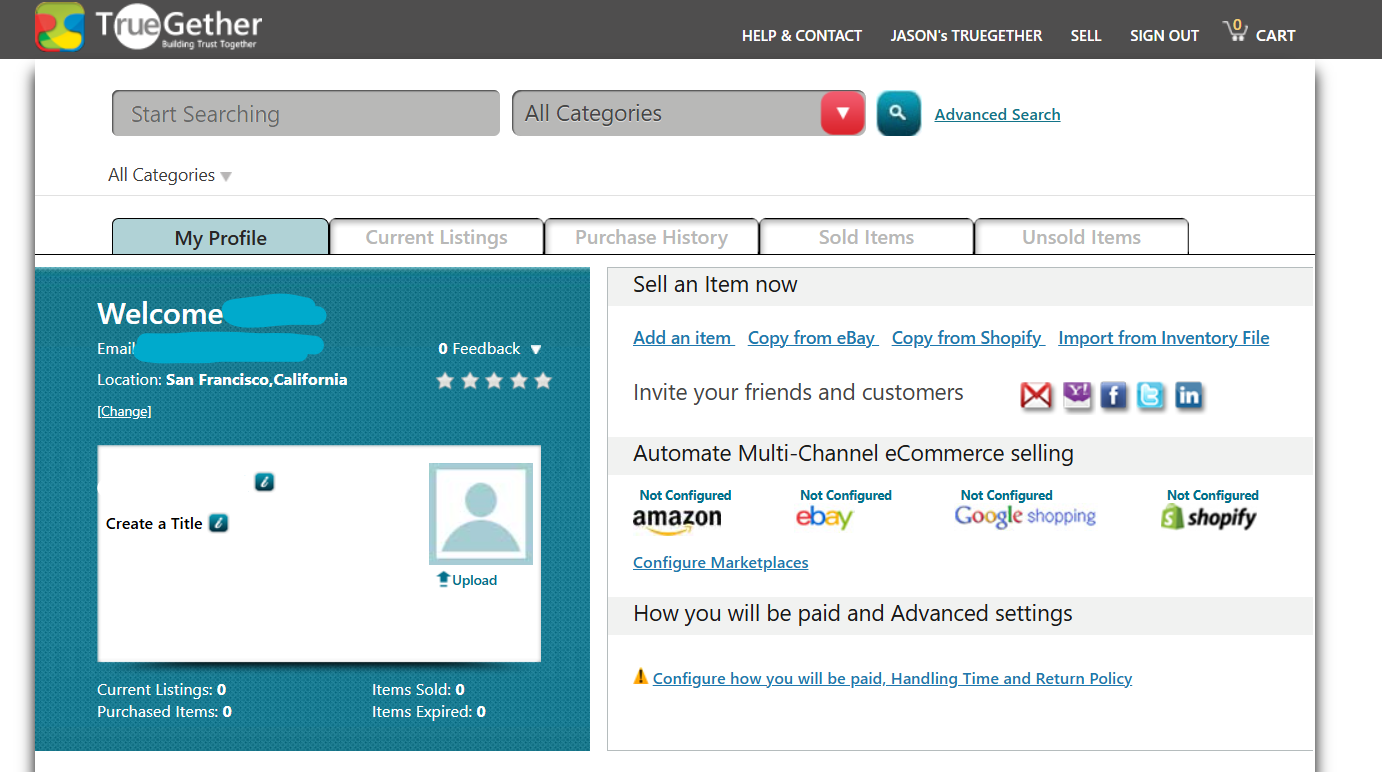The image size is (1382, 772).
Task: Invite friends via Yahoo mail icon
Action: [1077, 396]
